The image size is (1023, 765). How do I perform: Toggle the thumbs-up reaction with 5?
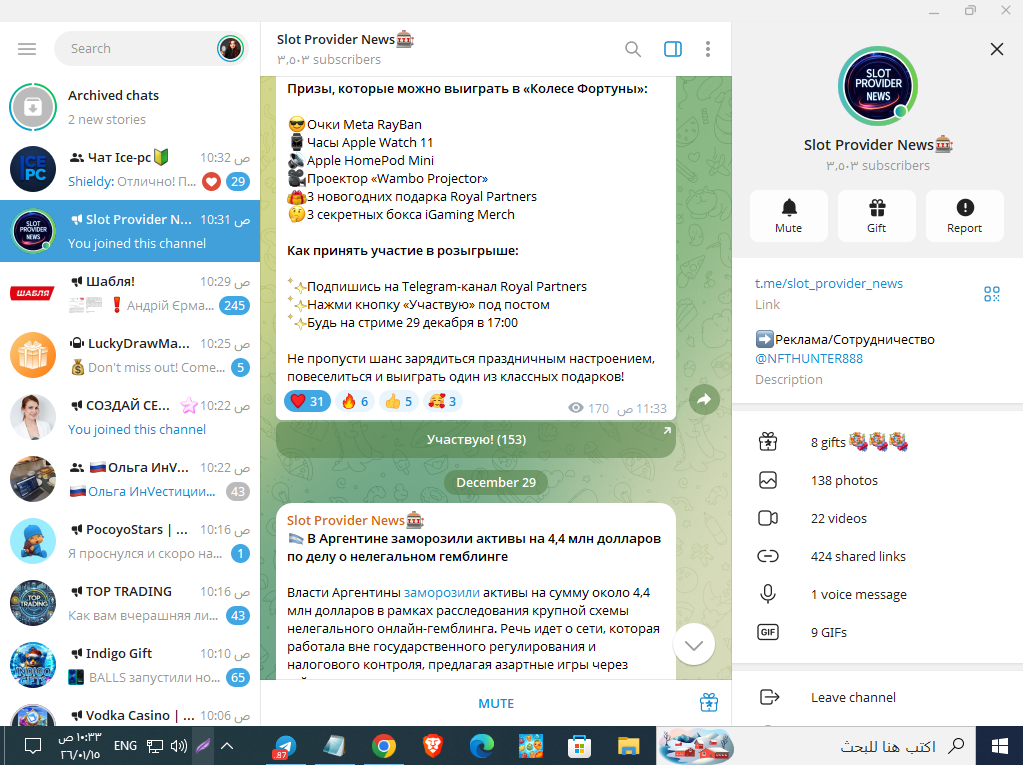point(399,401)
